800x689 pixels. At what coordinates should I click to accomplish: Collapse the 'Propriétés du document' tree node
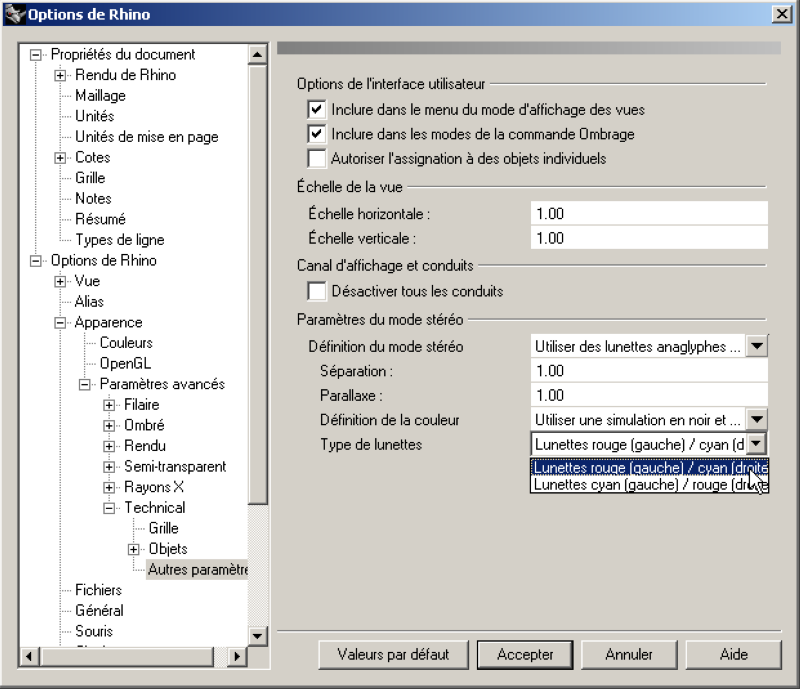pyautogui.click(x=35, y=55)
